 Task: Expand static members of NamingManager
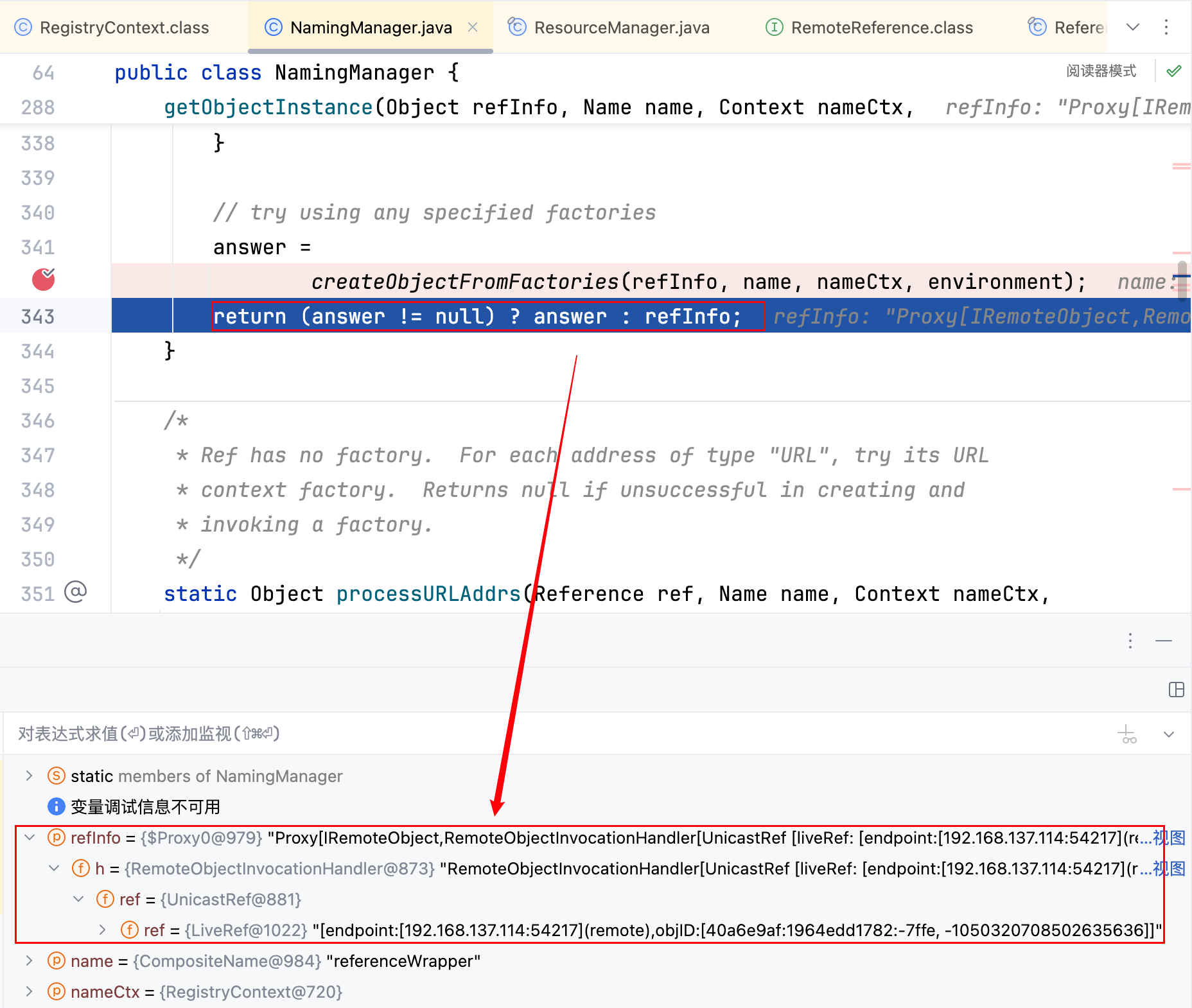[x=29, y=776]
